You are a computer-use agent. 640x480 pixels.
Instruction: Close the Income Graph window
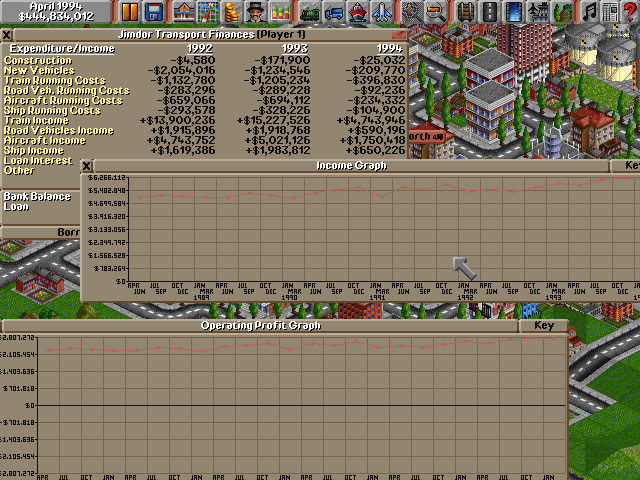(87, 166)
